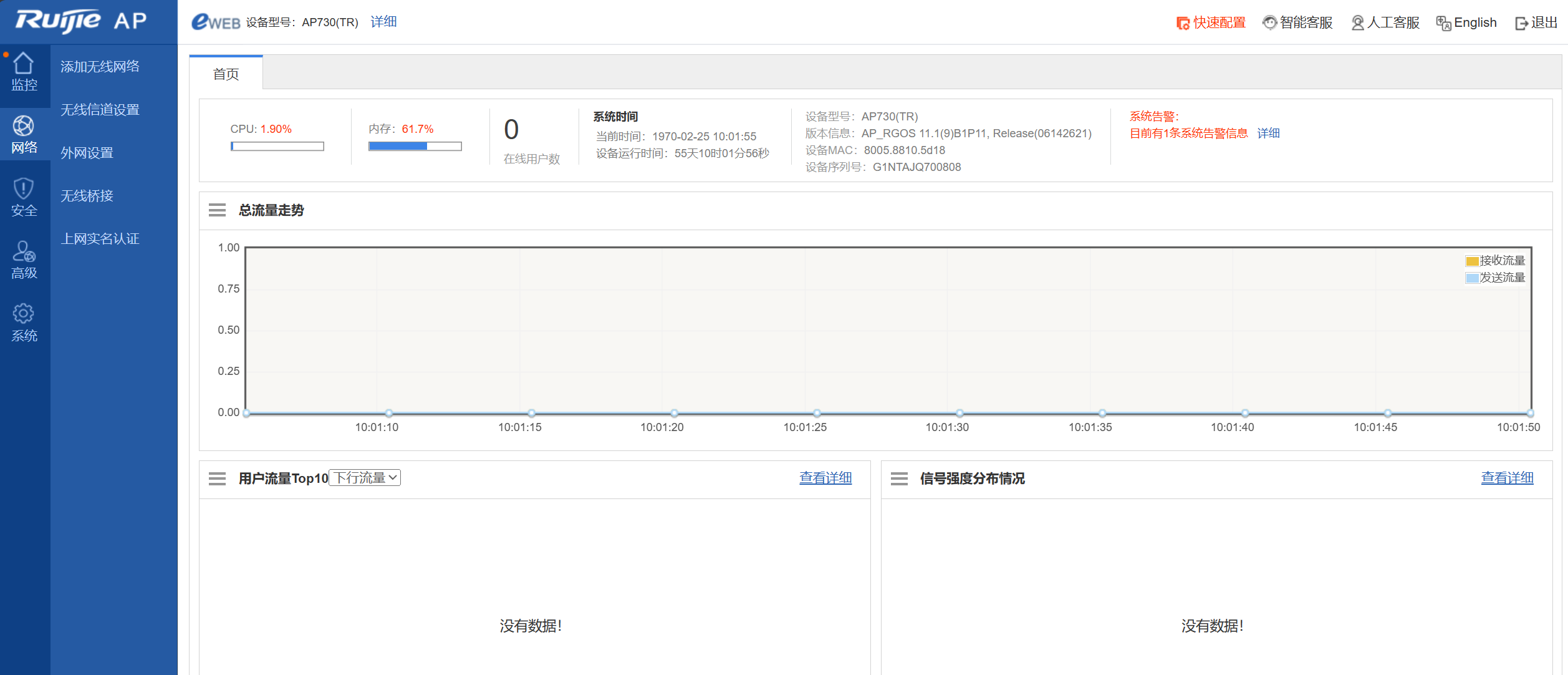Open the 下行流量 dropdown

point(365,478)
